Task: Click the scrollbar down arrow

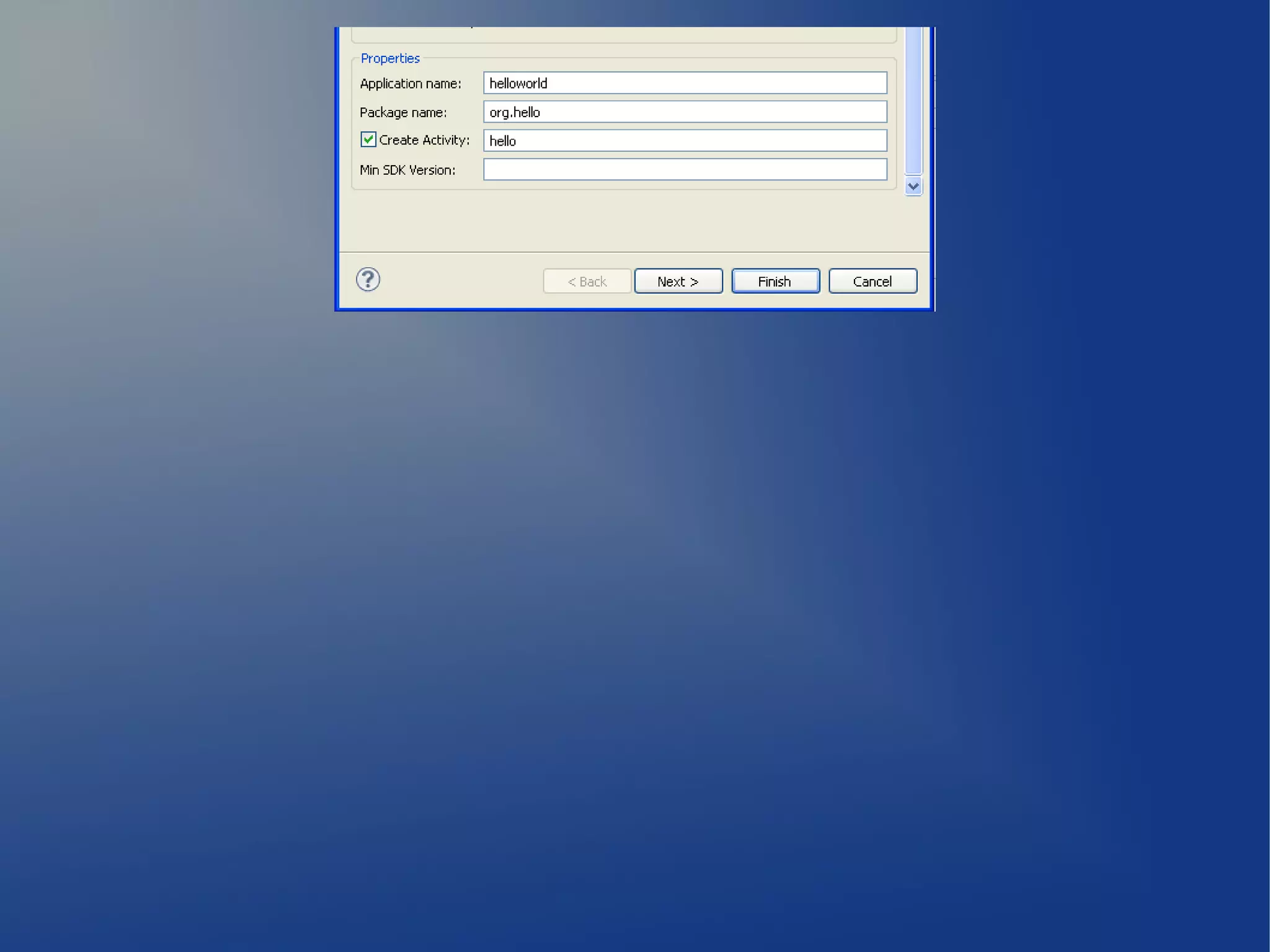Action: (913, 186)
